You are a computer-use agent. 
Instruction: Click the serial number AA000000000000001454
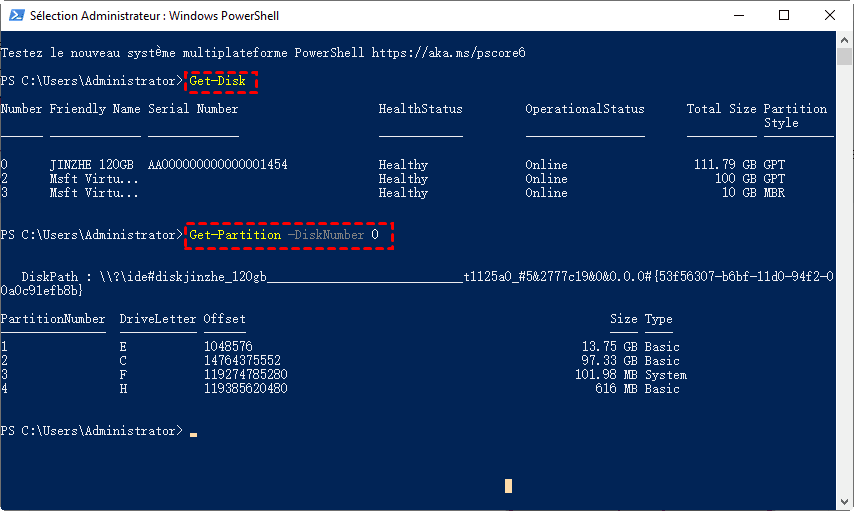pos(217,165)
